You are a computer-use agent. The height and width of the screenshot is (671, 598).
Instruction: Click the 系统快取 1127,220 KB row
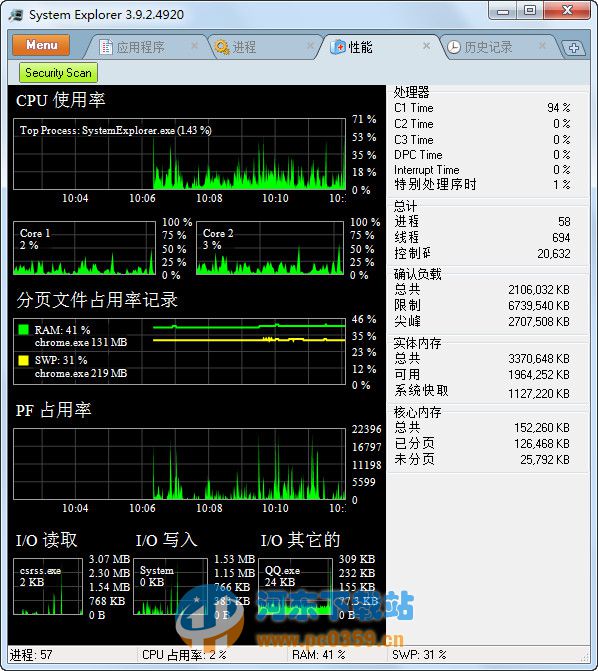(482, 392)
